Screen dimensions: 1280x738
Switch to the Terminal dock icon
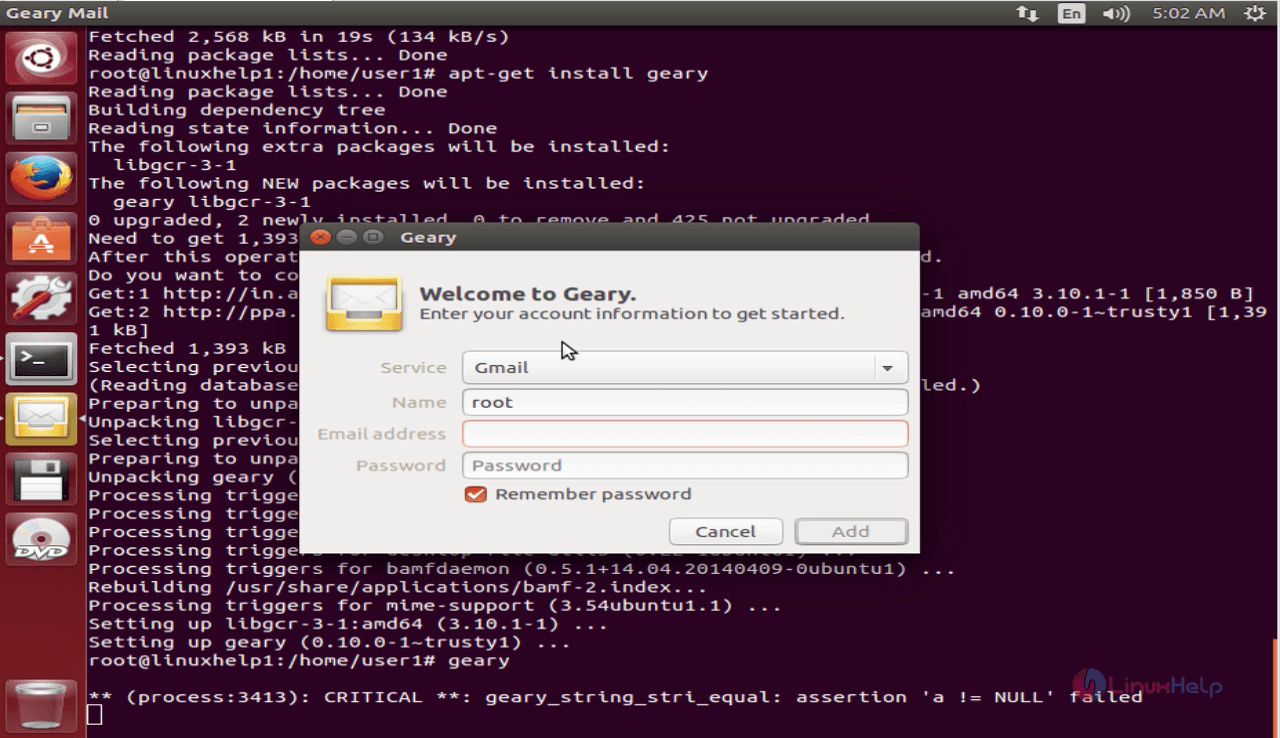pos(41,359)
